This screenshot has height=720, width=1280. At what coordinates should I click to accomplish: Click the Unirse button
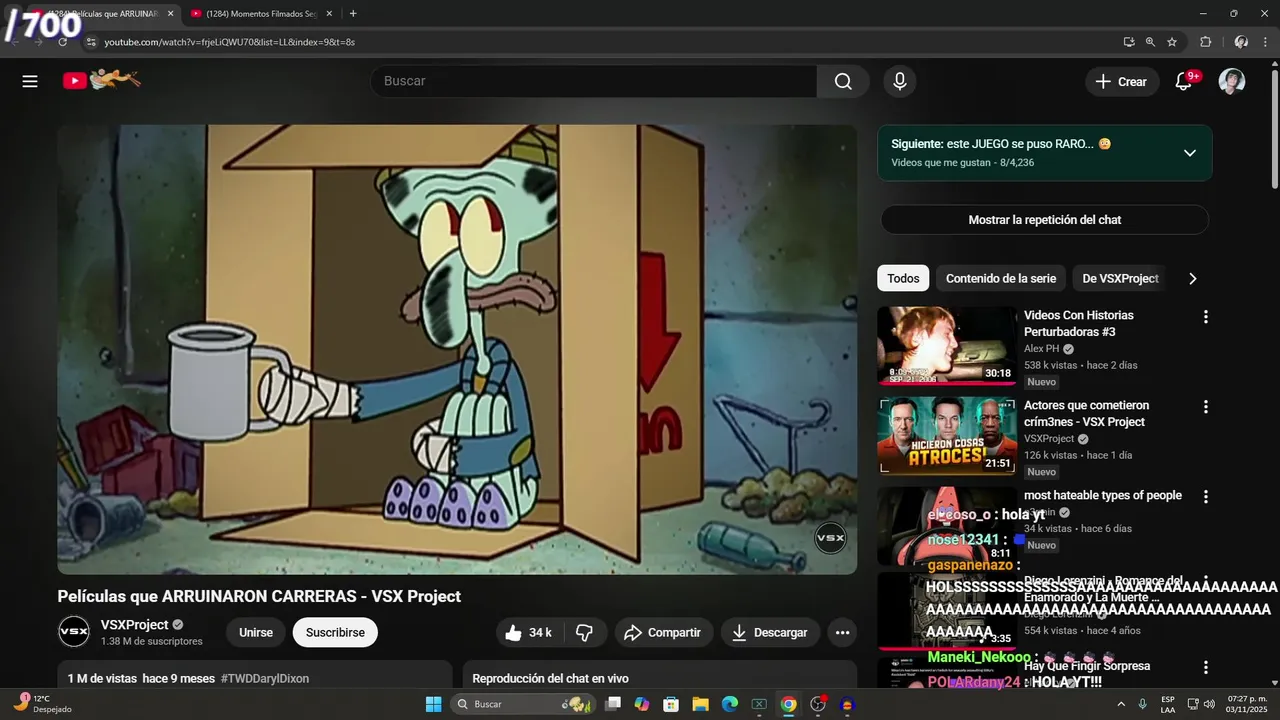tap(256, 633)
